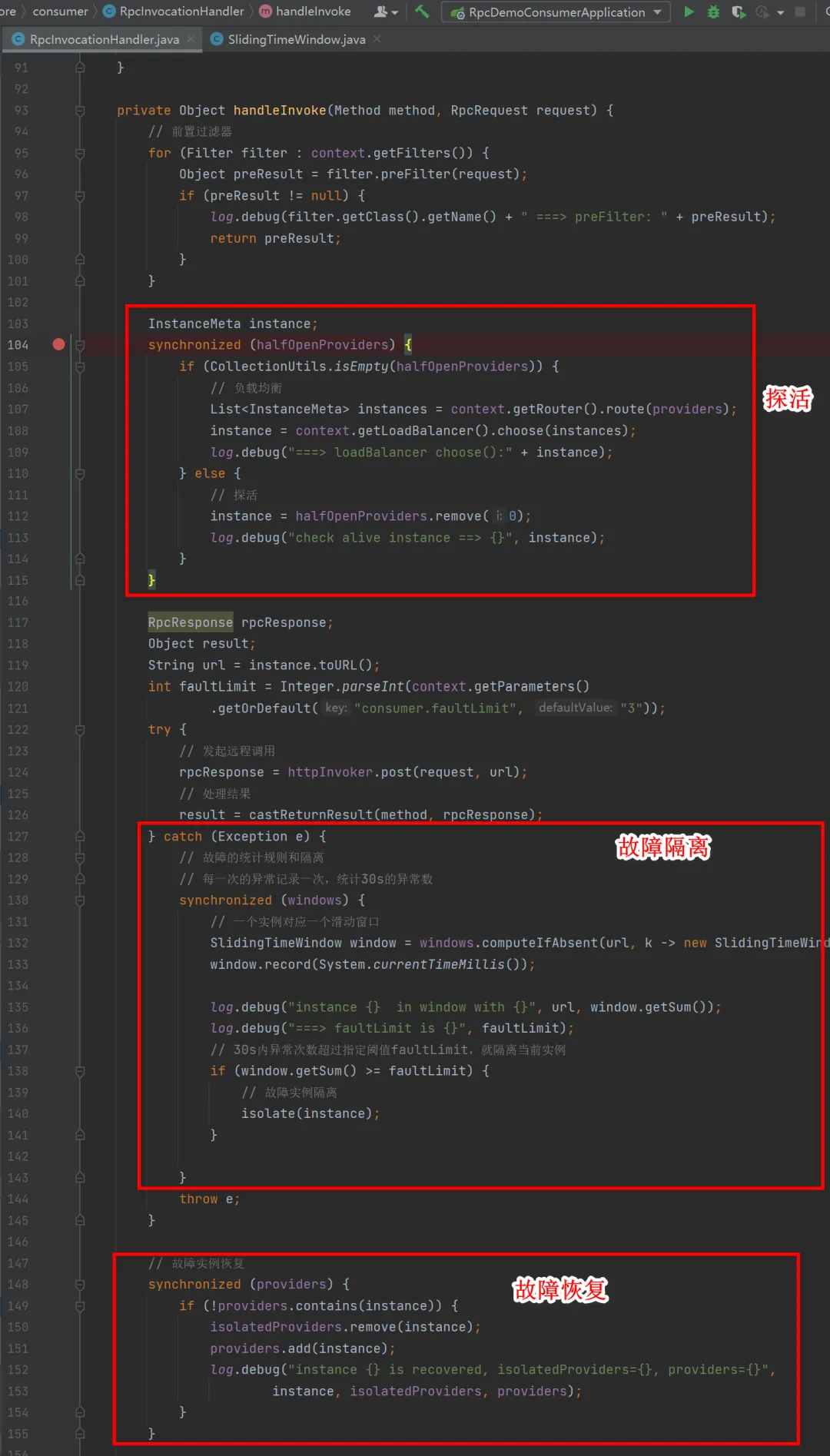
Task: Click context.getFilters() call on line 95
Action: (x=392, y=153)
